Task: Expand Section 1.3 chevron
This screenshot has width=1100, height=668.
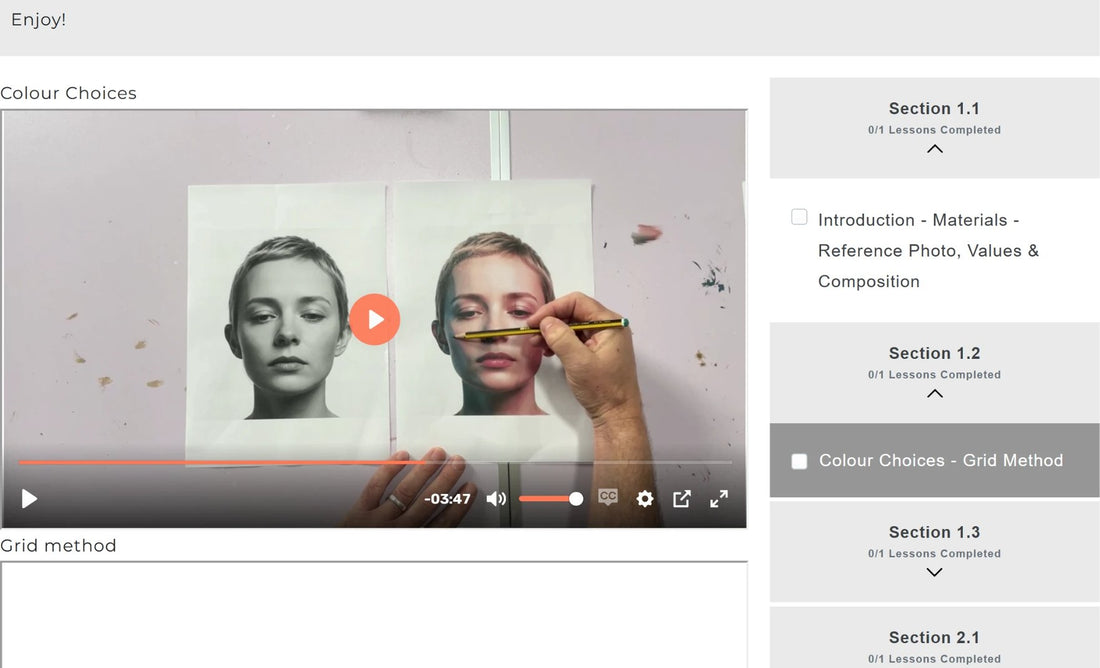Action: pyautogui.click(x=934, y=572)
